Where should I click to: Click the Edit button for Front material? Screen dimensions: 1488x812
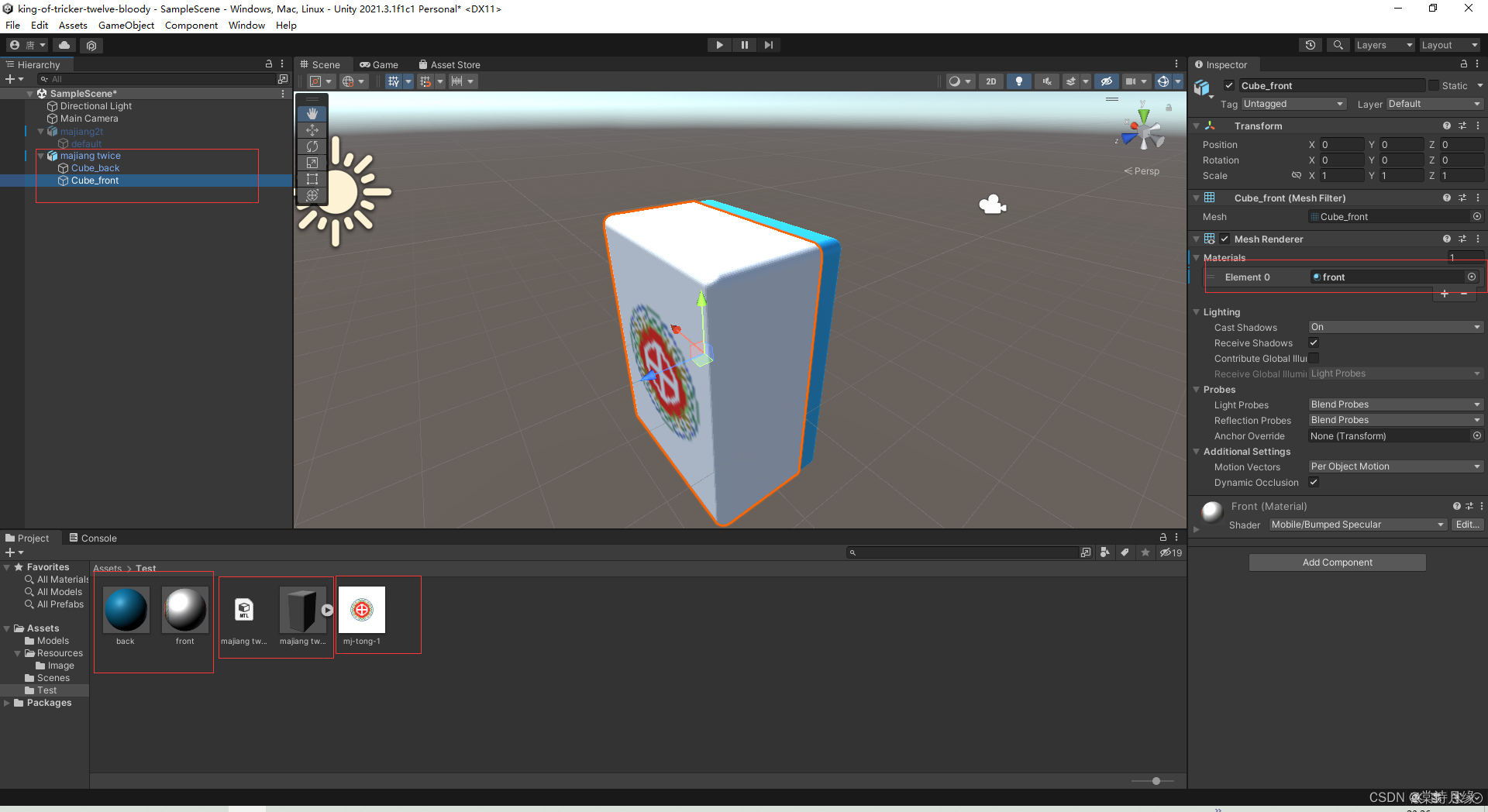pyautogui.click(x=1467, y=525)
